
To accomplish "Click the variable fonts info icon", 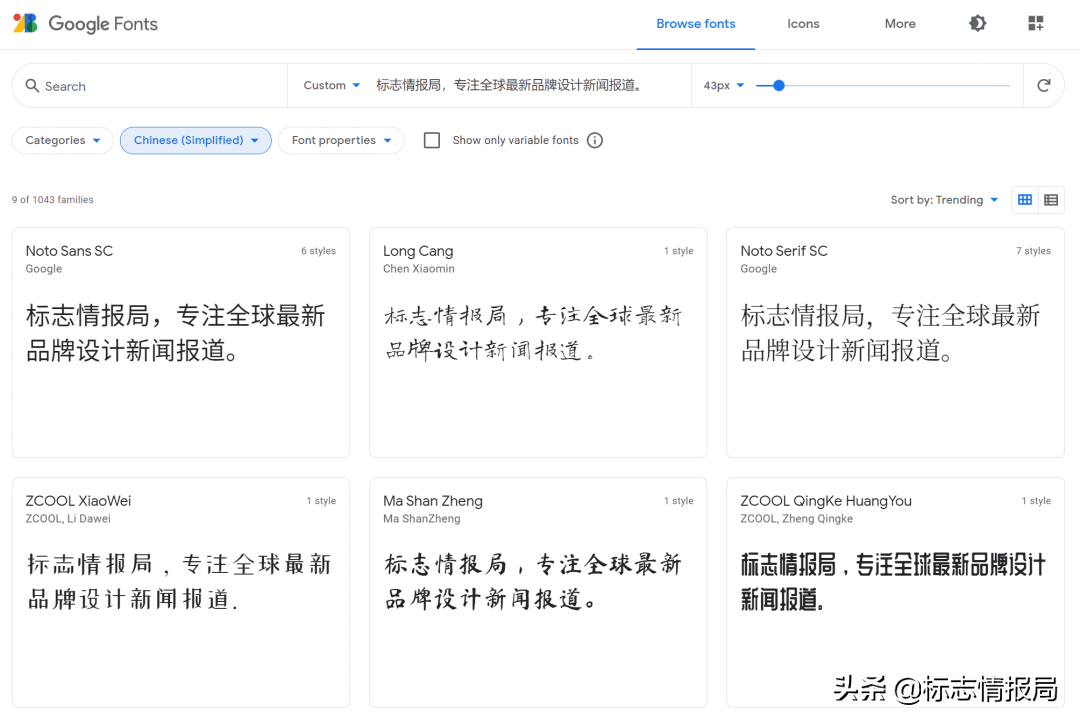I will point(595,141).
